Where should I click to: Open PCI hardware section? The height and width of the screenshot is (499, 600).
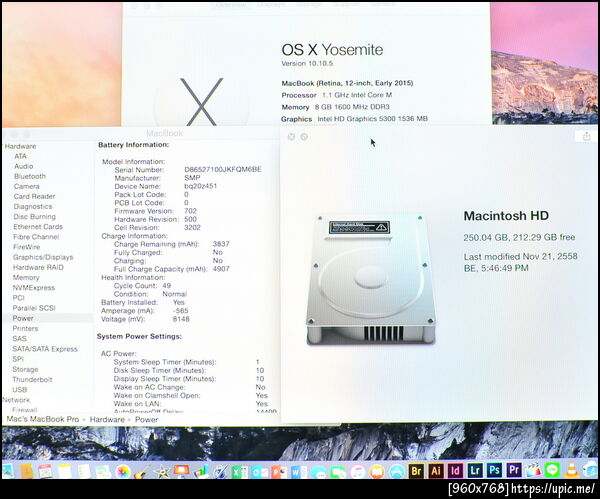18,298
